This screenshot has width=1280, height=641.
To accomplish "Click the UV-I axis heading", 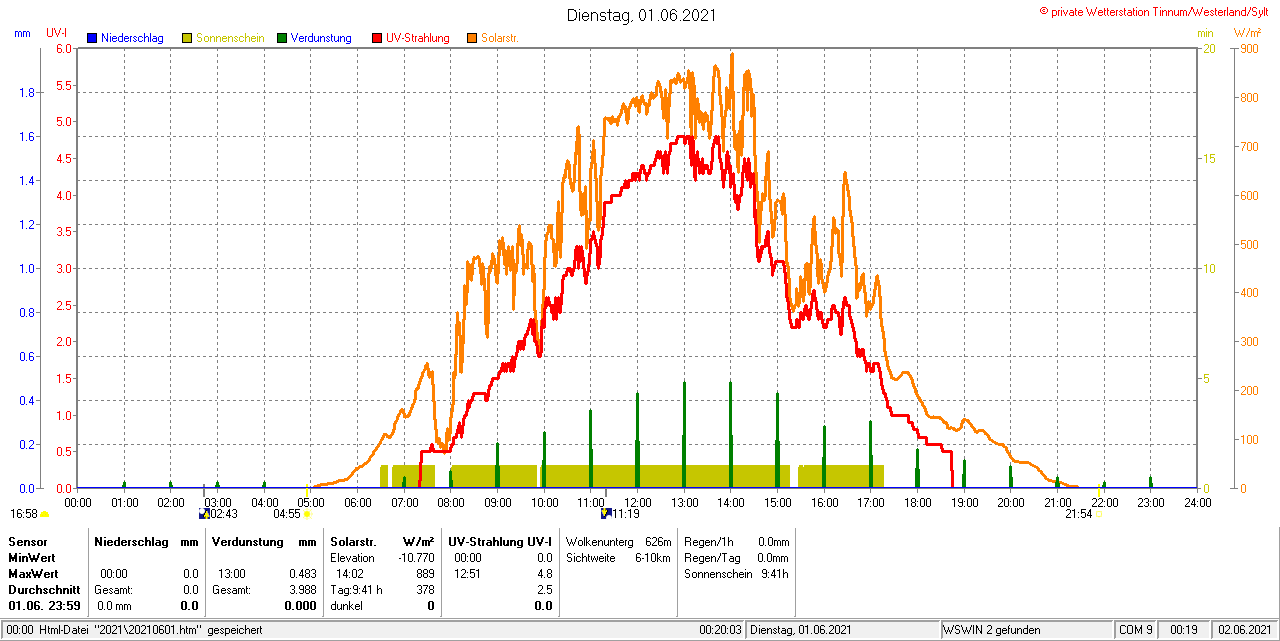I will 57,33.
